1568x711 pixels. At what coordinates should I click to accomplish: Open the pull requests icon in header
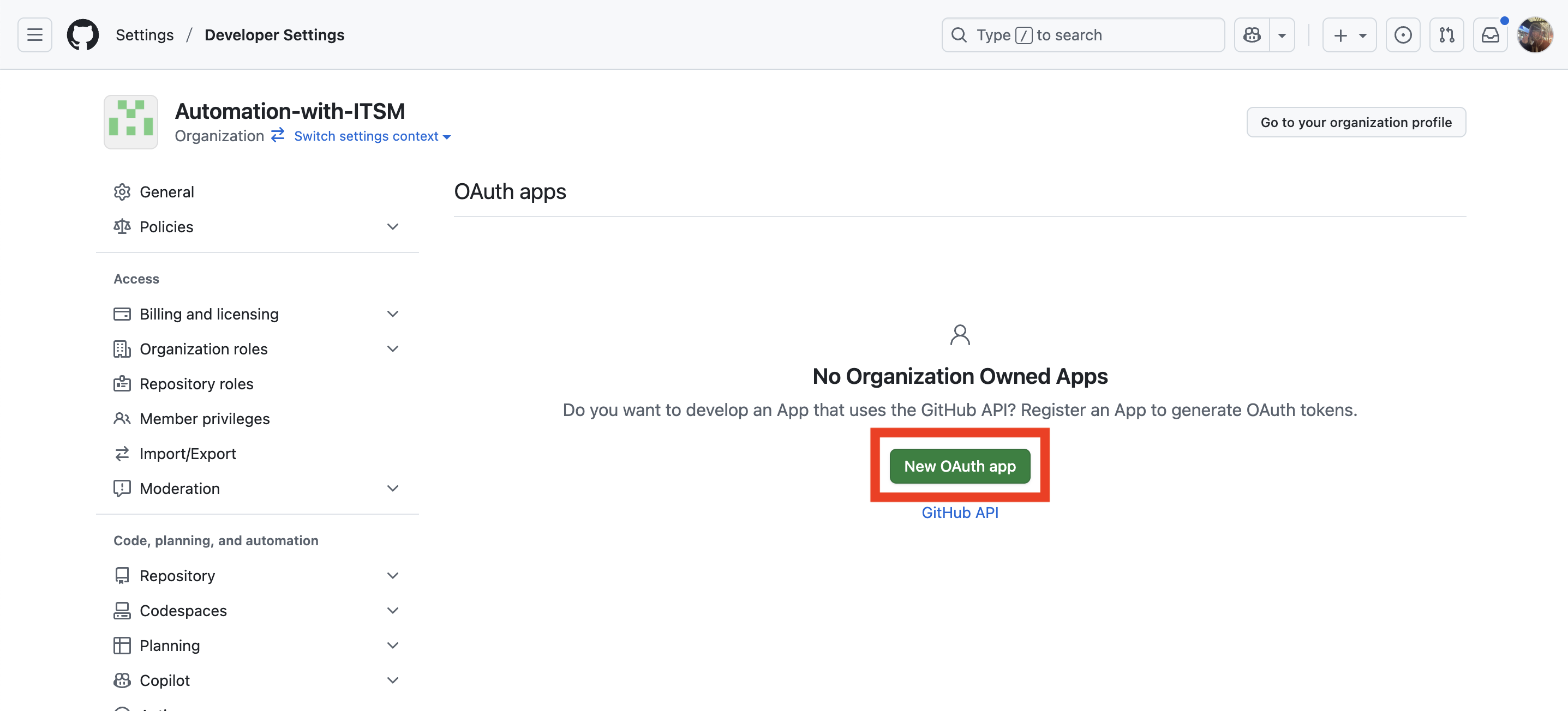(1446, 35)
